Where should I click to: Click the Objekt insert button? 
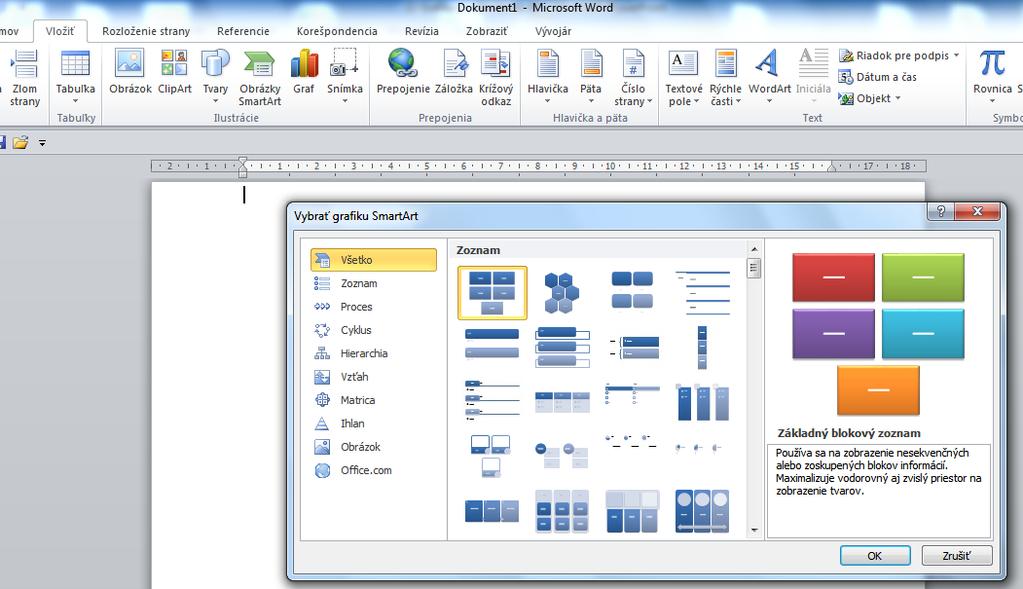coord(869,98)
